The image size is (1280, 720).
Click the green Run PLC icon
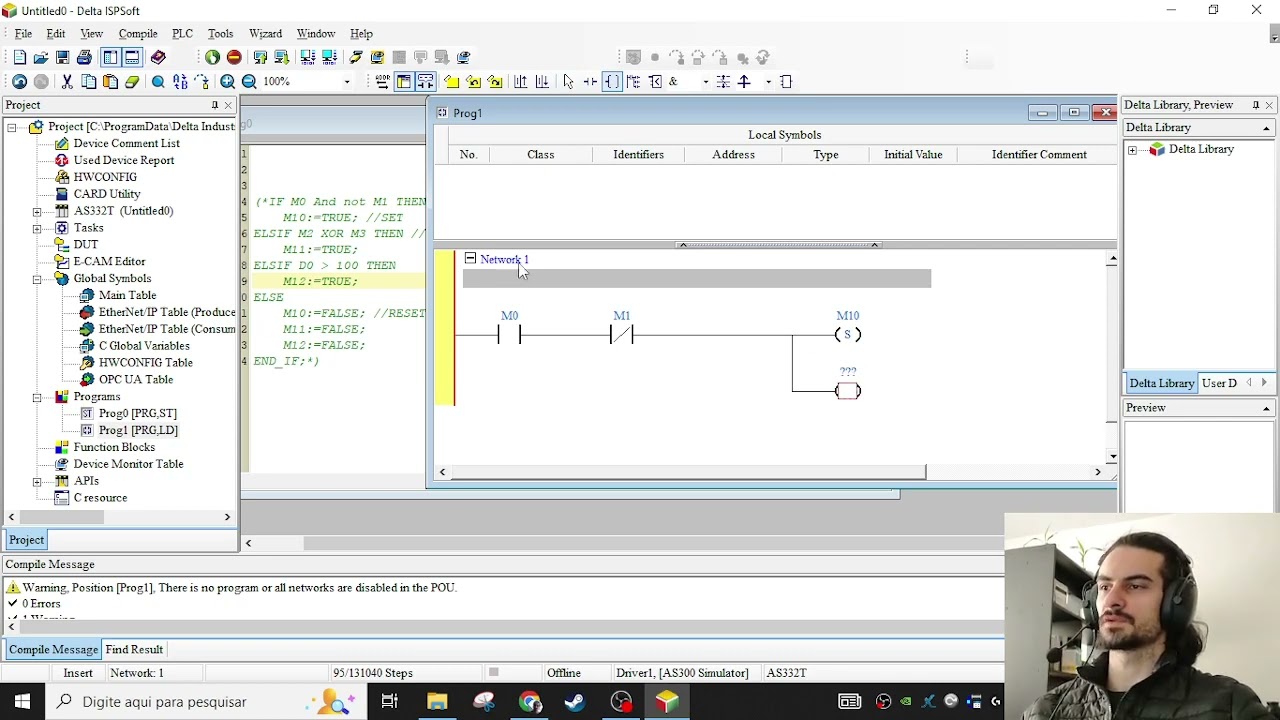click(212, 58)
